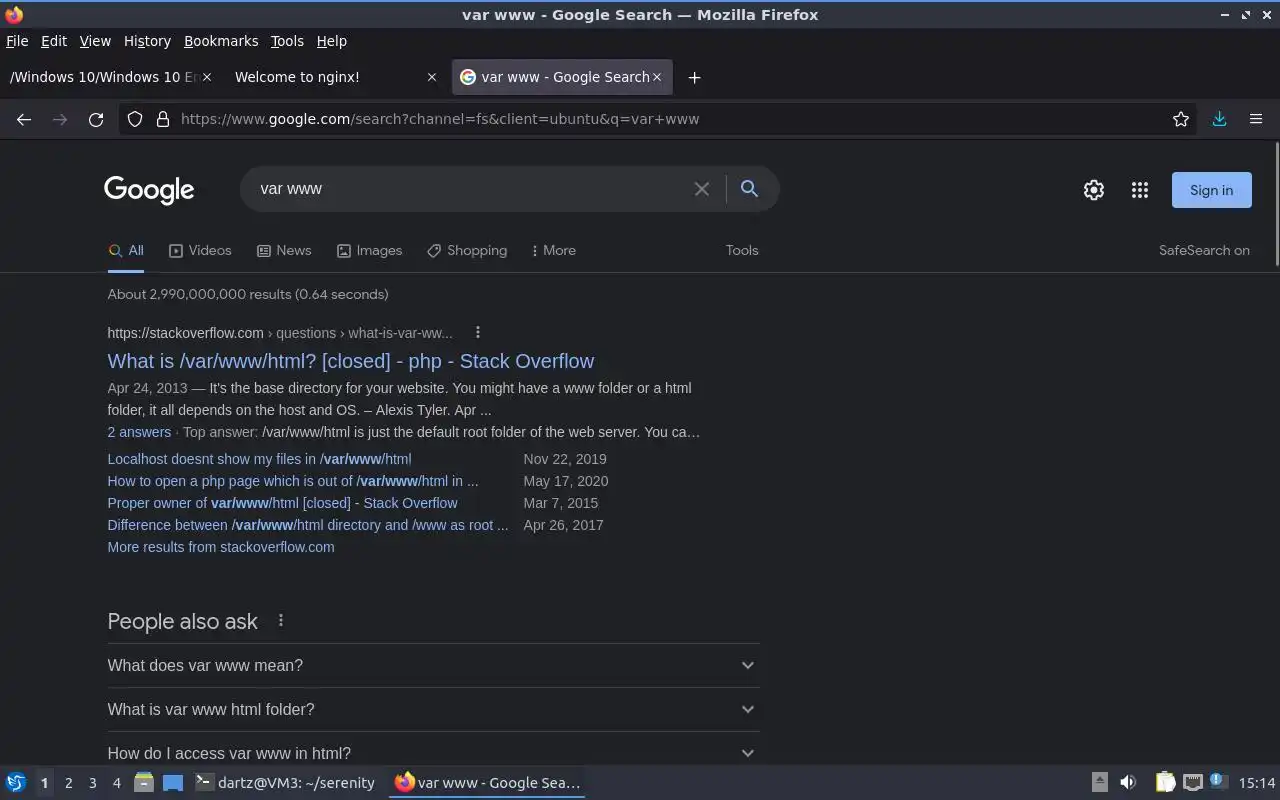Expand 'What does var www mean?'

click(433, 665)
